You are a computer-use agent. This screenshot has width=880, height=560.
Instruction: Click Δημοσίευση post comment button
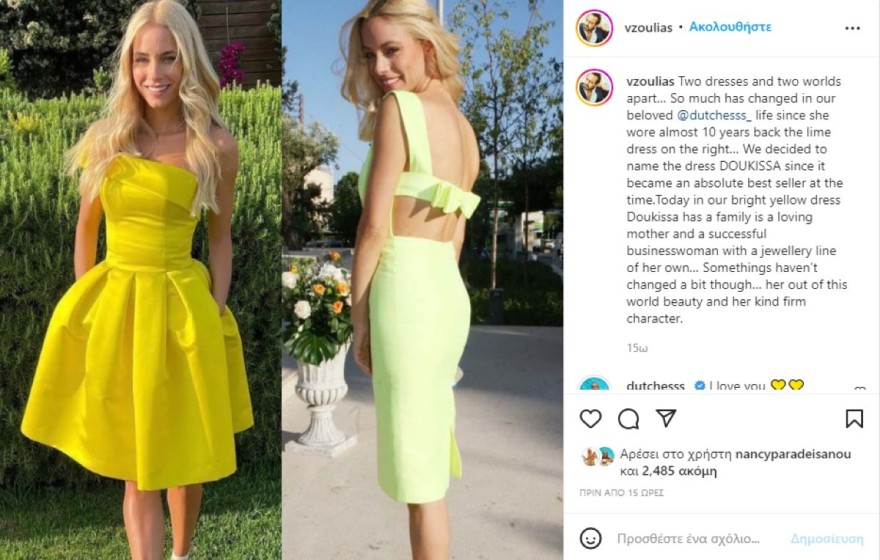click(x=827, y=539)
